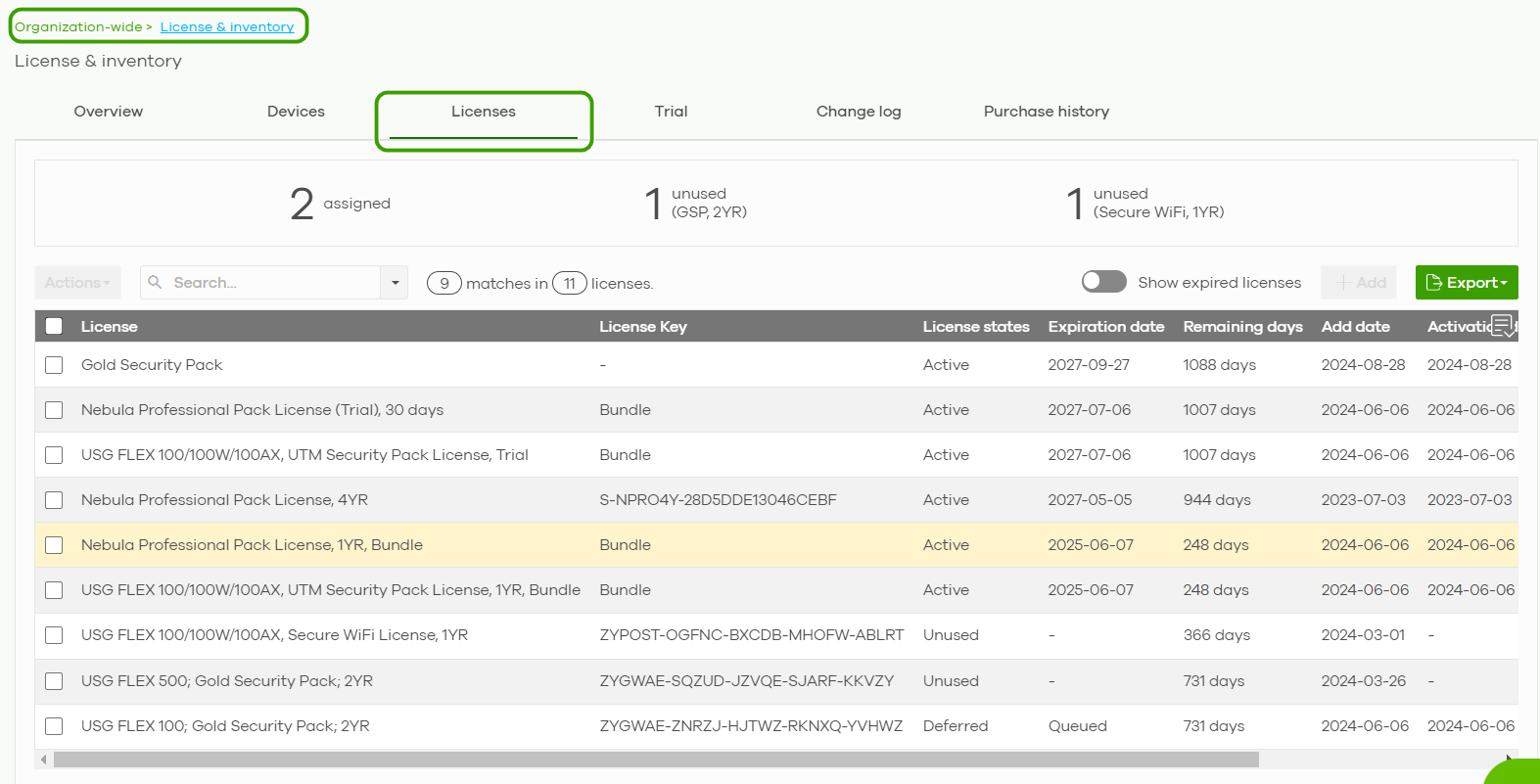Image resolution: width=1540 pixels, height=784 pixels.
Task: Click expiration date 2027-05-05
Action: (x=1090, y=500)
